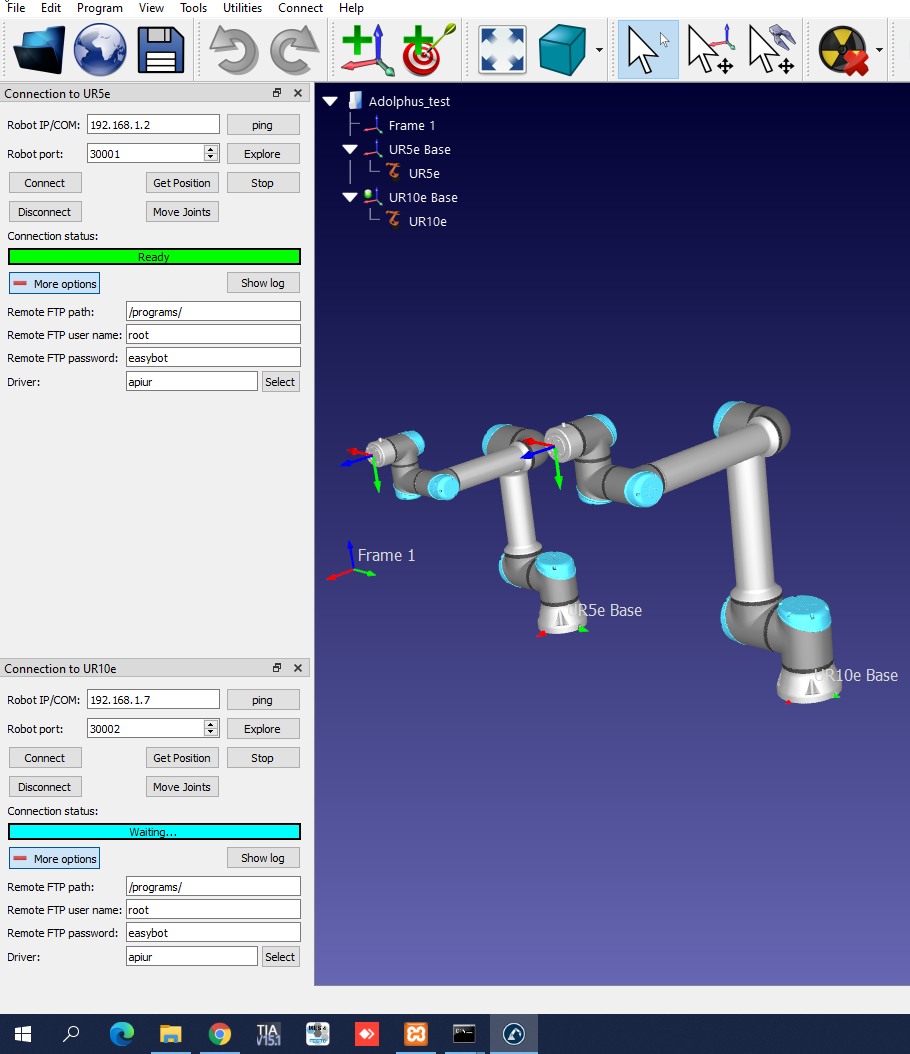The width and height of the screenshot is (910, 1054).
Task: Select the Move reference frame tool
Action: click(x=711, y=49)
